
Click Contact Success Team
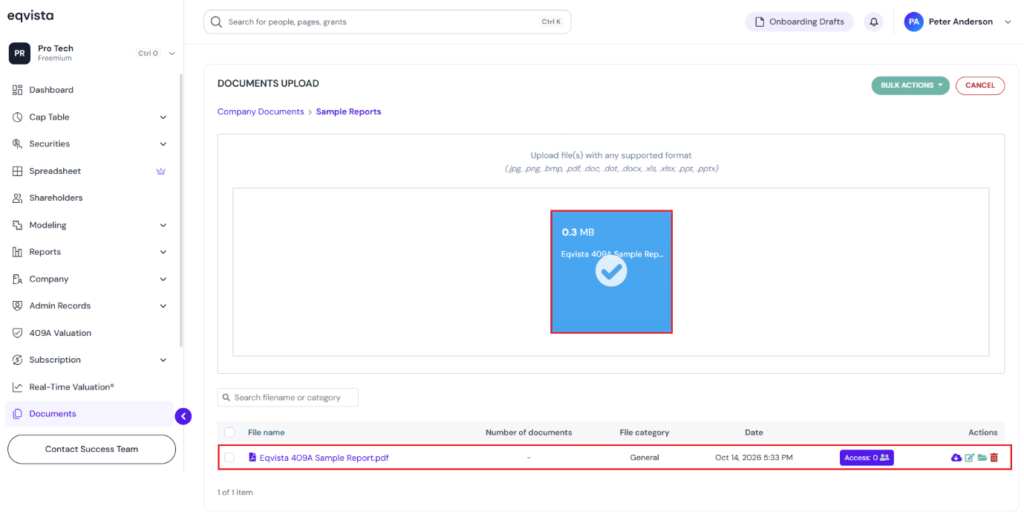(x=91, y=449)
